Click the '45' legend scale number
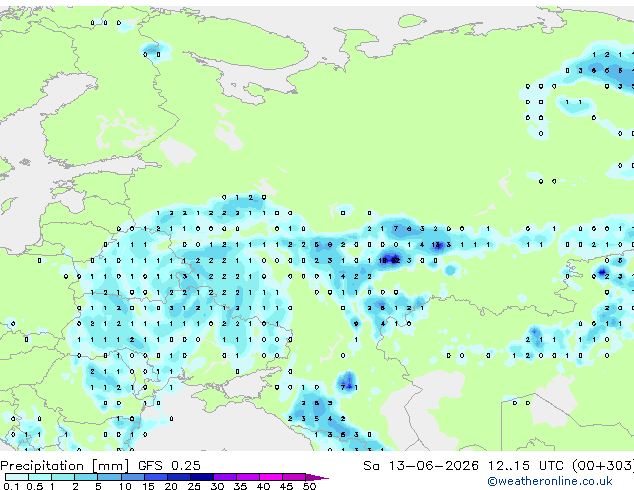Viewport: 634px width, 490px height. [x=286, y=486]
